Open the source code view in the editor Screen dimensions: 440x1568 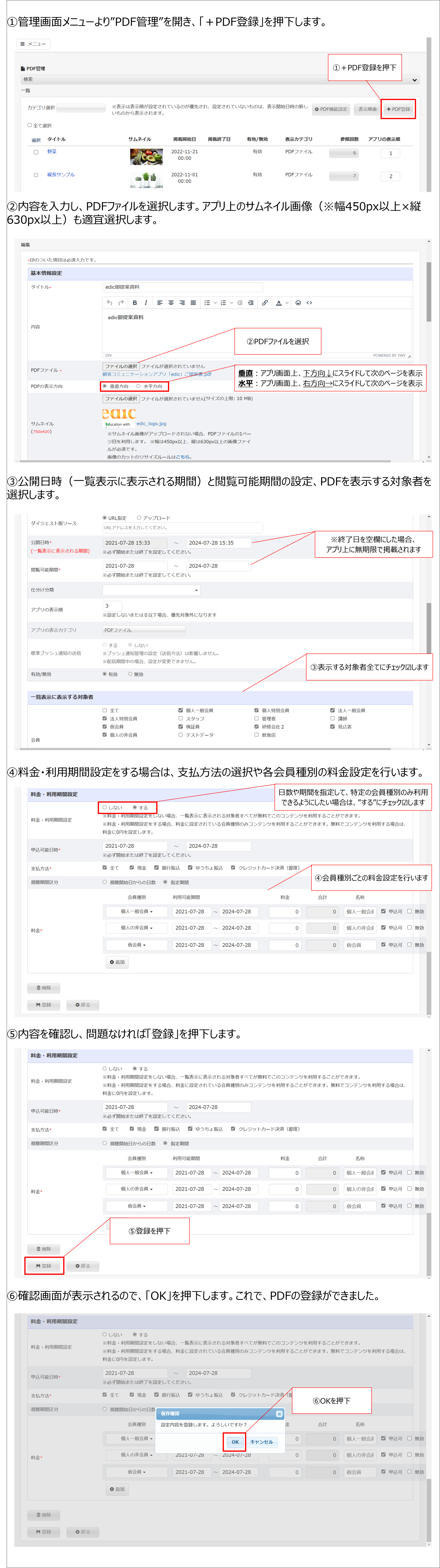(x=309, y=302)
